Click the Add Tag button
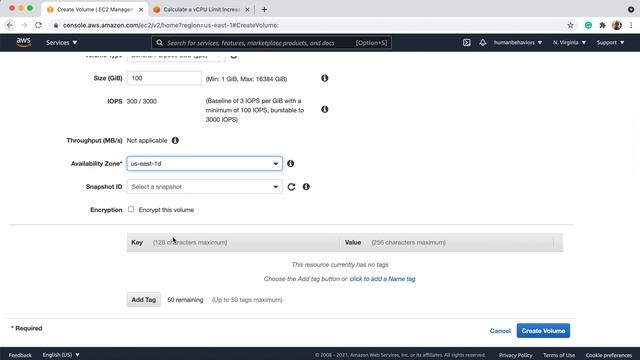 click(x=144, y=300)
